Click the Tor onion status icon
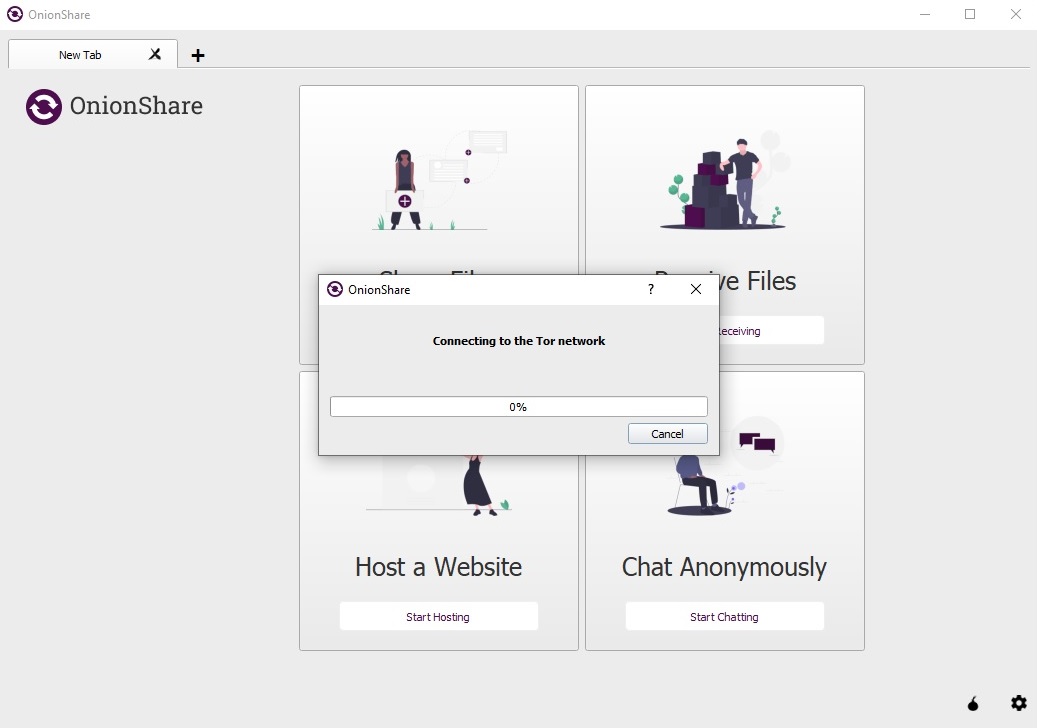 coord(973,704)
